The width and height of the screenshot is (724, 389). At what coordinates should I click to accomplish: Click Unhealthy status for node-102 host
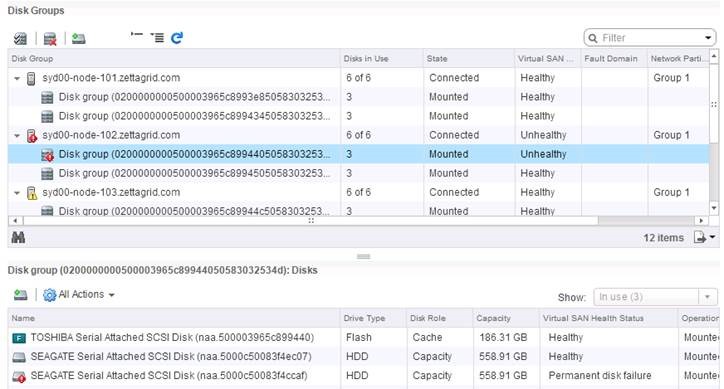(x=543, y=135)
